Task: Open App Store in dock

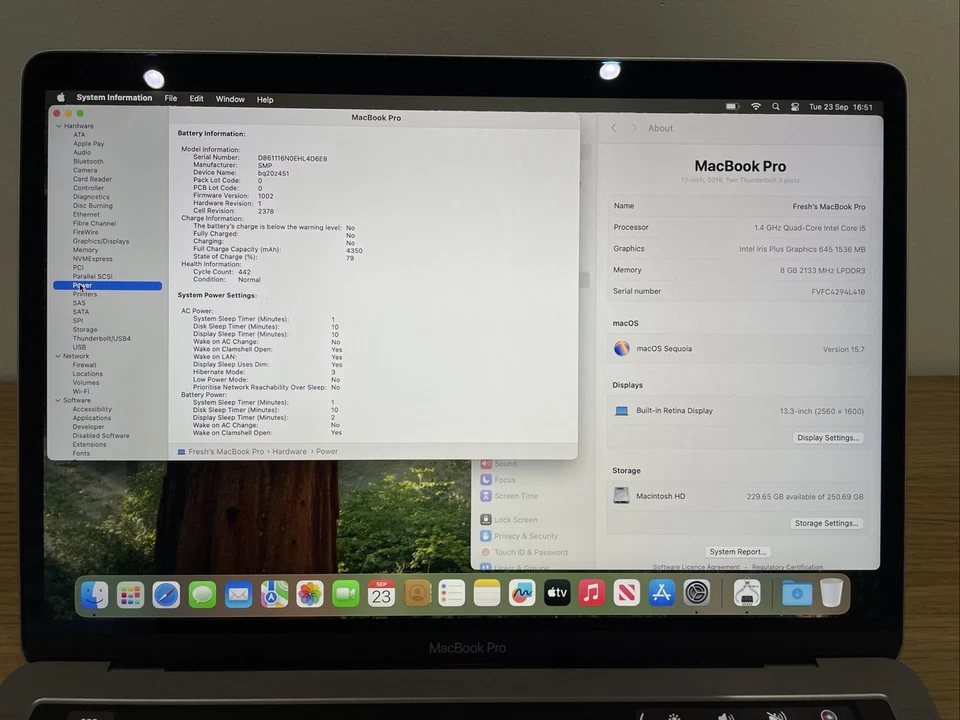Action: (661, 593)
